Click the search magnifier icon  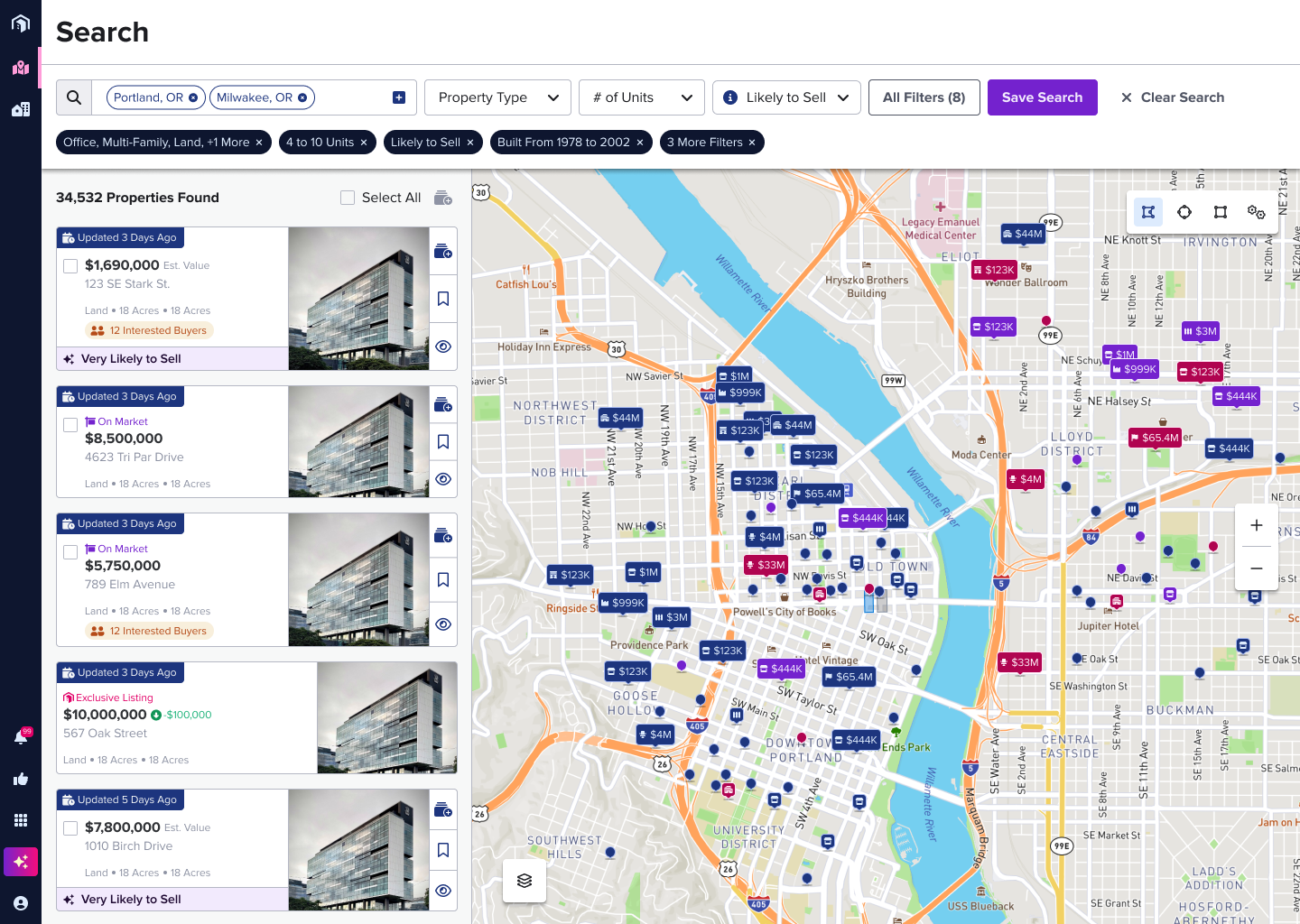pos(74,97)
